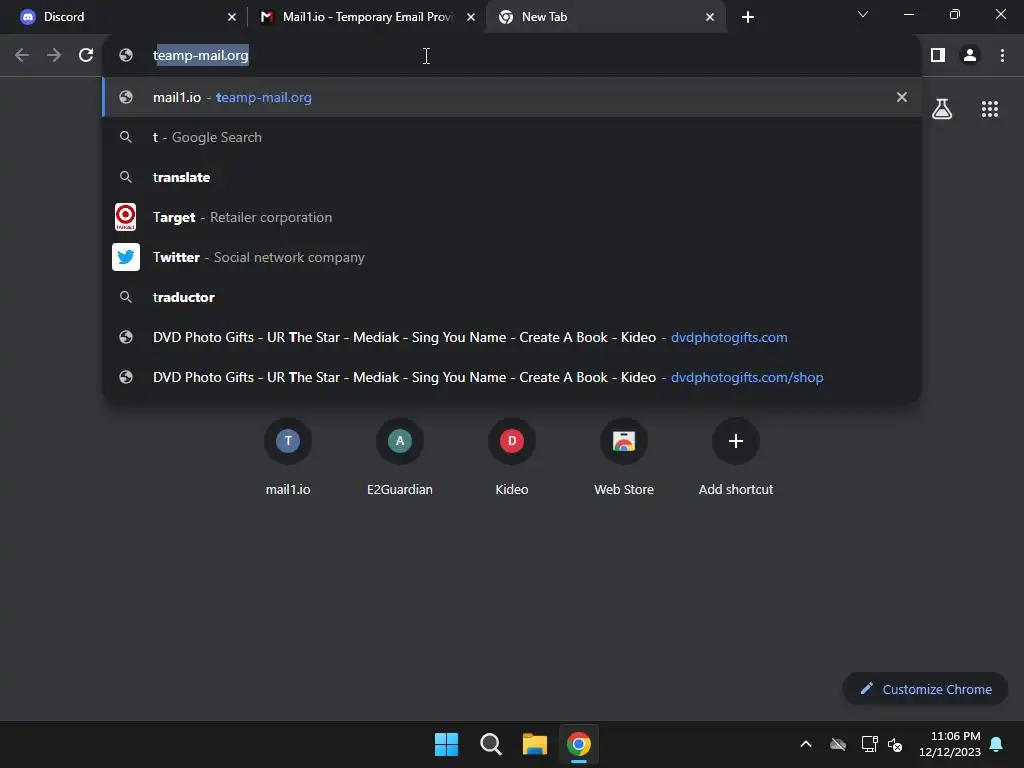
Task: Open the tab search dropdown
Action: click(x=863, y=14)
